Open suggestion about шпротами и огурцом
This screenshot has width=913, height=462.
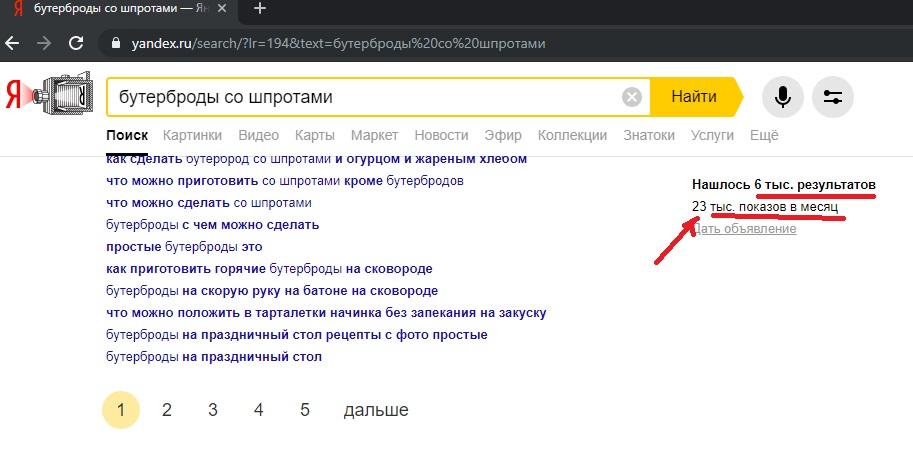click(x=316, y=160)
